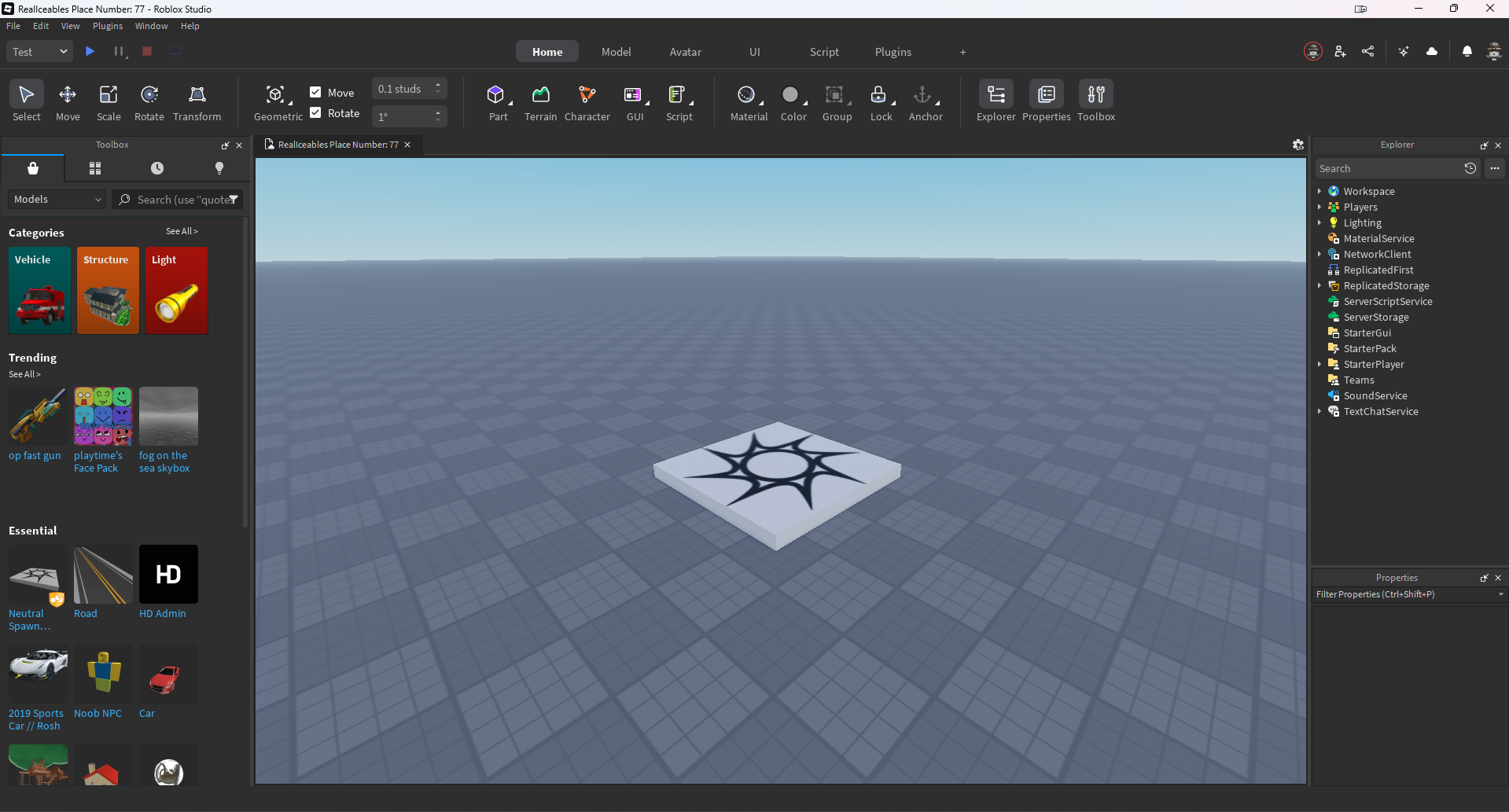Open the Vehicle category card
This screenshot has width=1509, height=812.
click(x=40, y=291)
